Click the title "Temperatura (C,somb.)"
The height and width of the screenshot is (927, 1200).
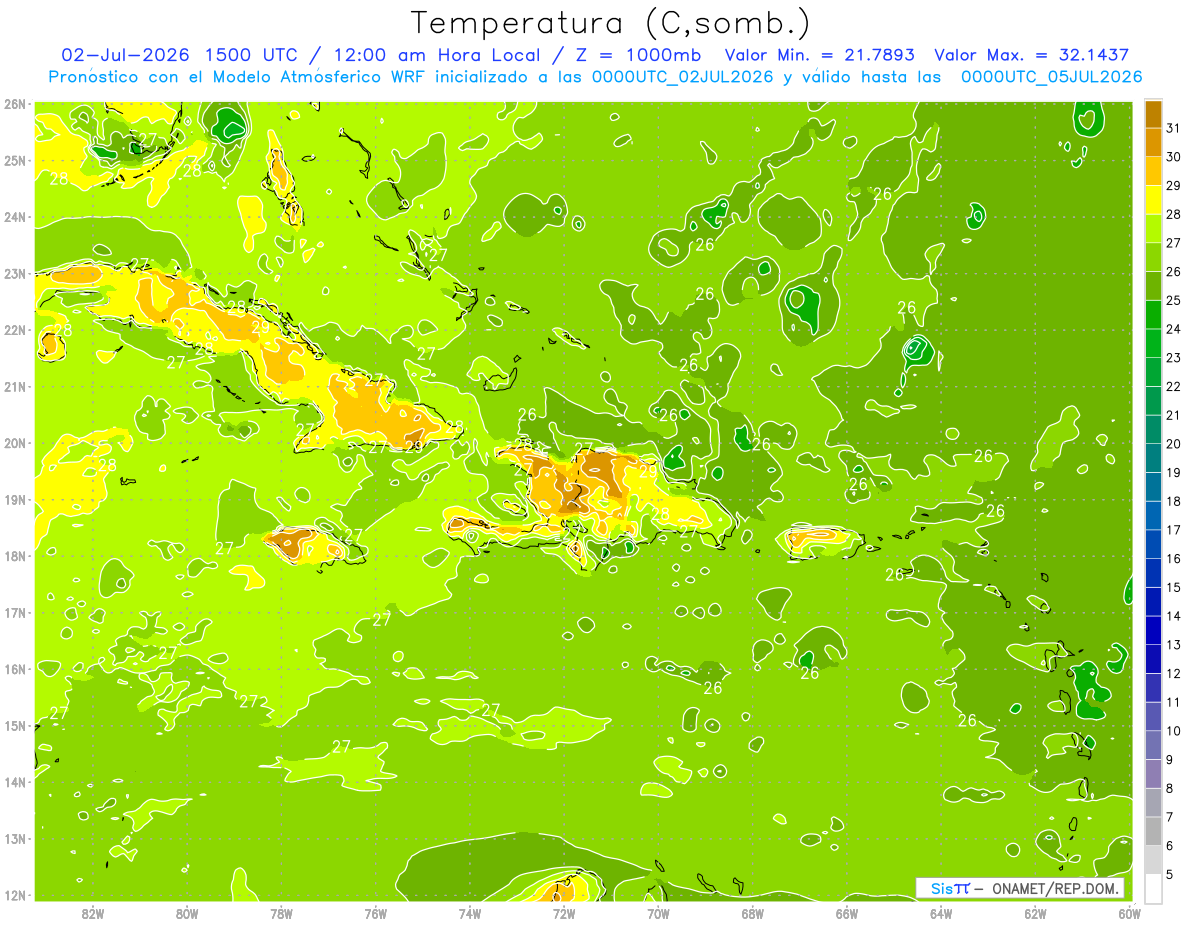pyautogui.click(x=611, y=23)
